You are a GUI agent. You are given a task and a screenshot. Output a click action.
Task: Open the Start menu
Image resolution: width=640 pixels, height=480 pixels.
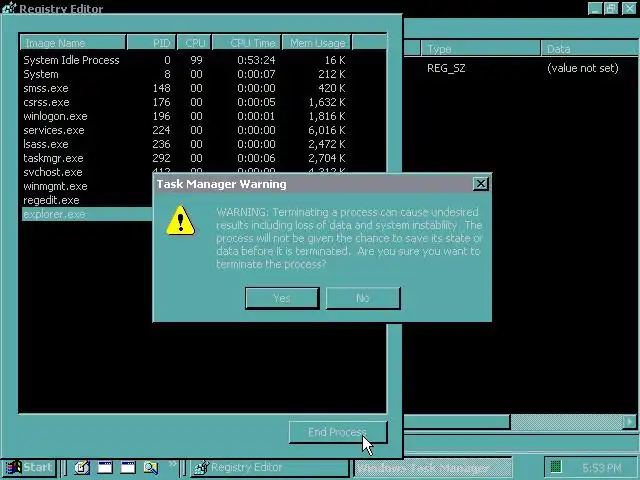pos(29,467)
